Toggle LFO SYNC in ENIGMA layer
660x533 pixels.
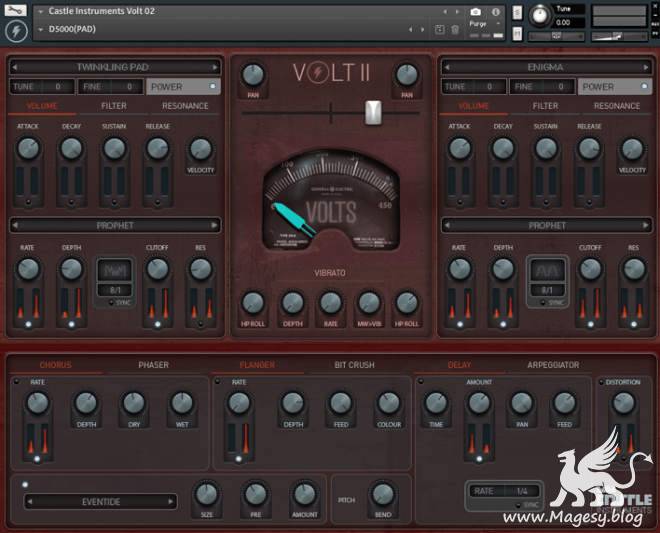point(543,303)
